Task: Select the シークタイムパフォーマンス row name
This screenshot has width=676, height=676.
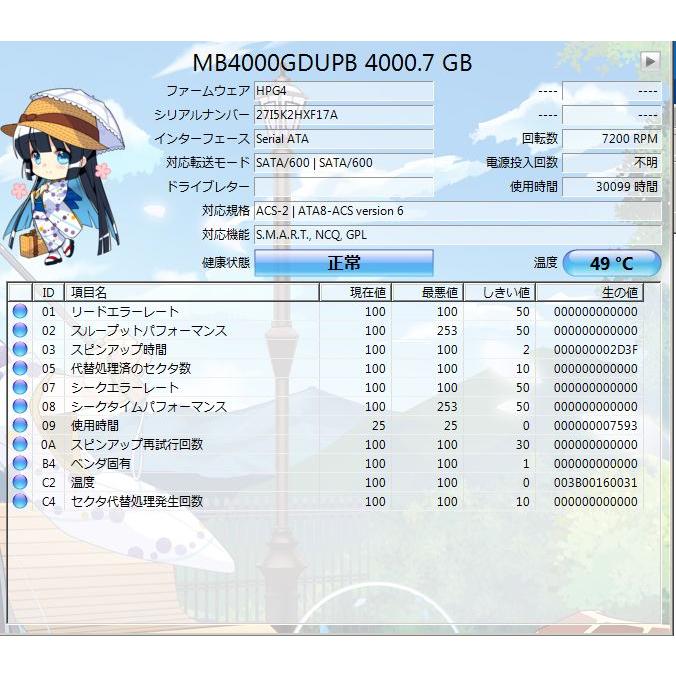Action: coord(149,406)
